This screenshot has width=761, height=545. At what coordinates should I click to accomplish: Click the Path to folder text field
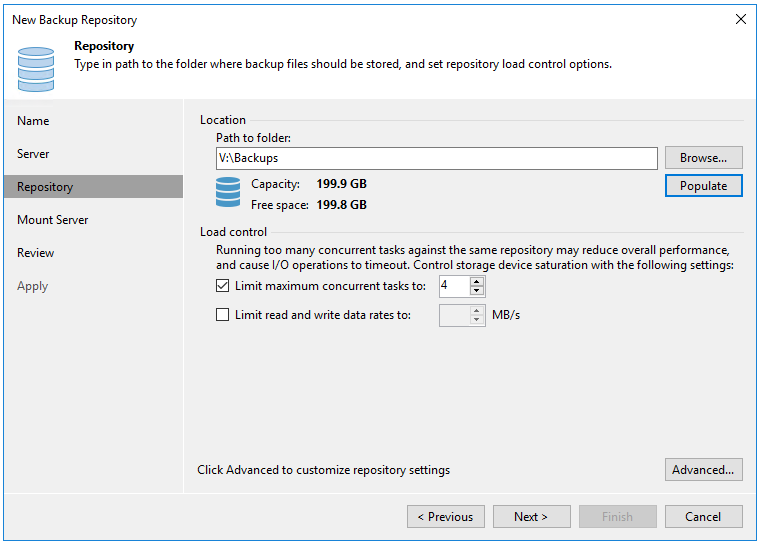[x=436, y=158]
